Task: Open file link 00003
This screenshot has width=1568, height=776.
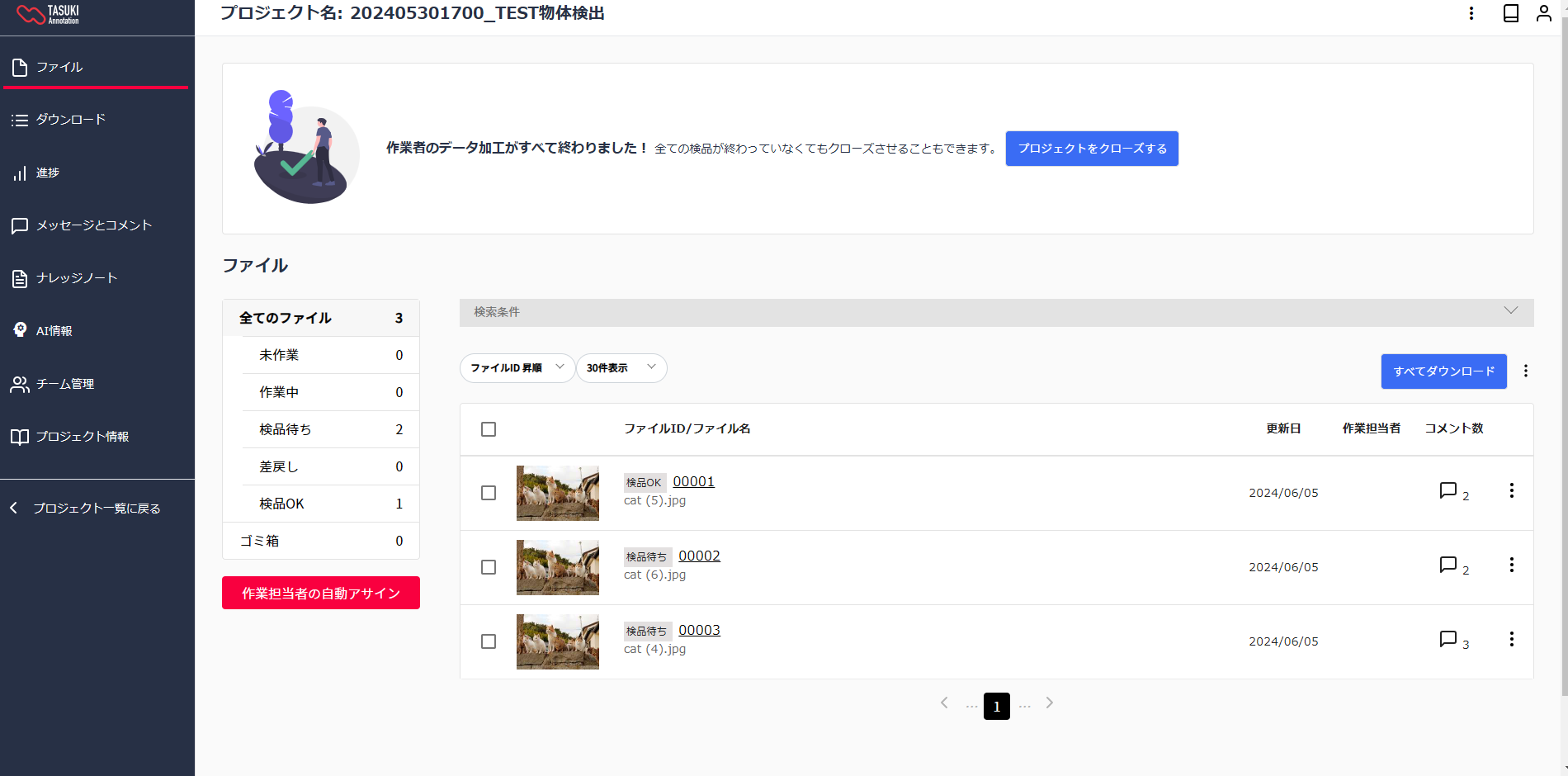Action: (x=699, y=630)
